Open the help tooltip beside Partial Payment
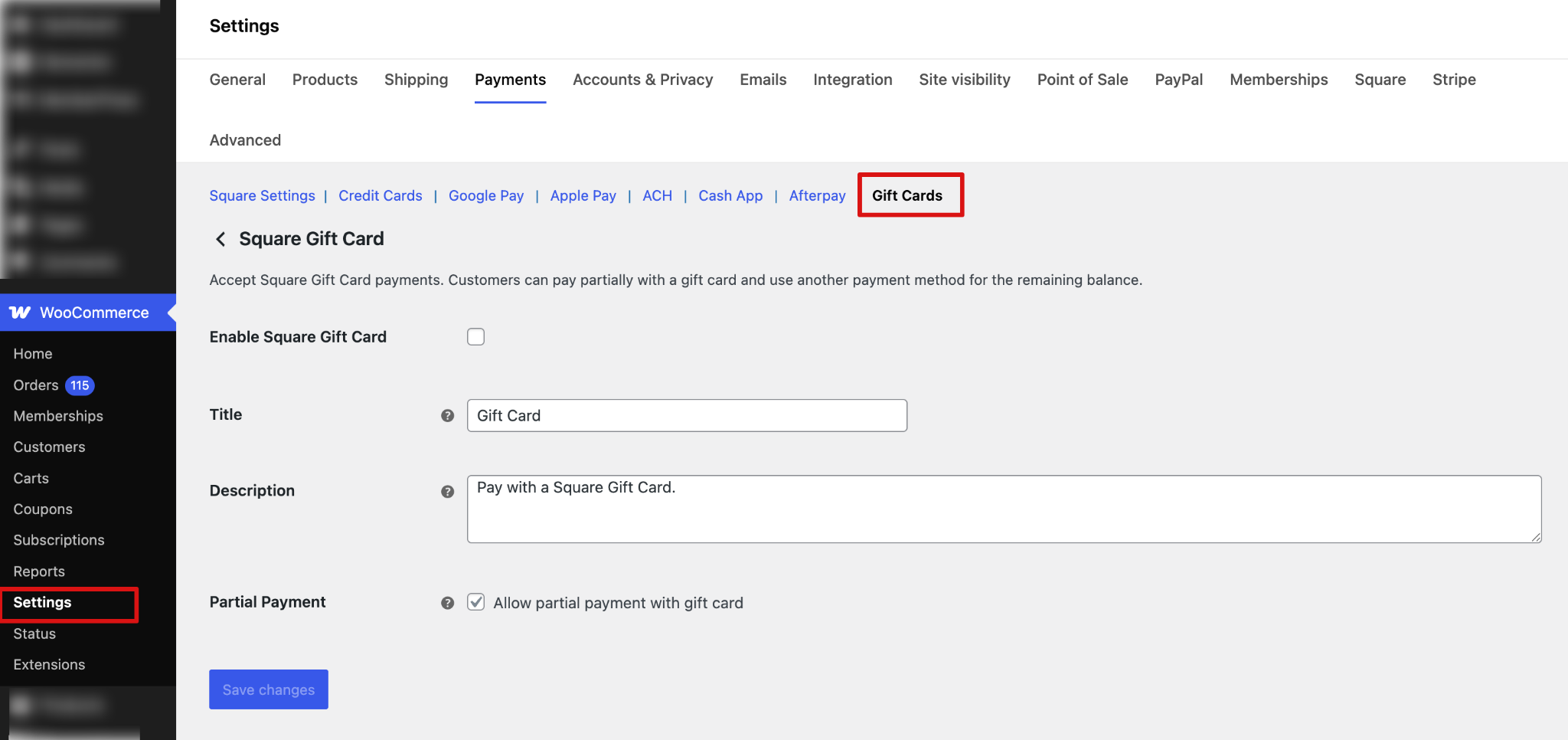 [447, 604]
